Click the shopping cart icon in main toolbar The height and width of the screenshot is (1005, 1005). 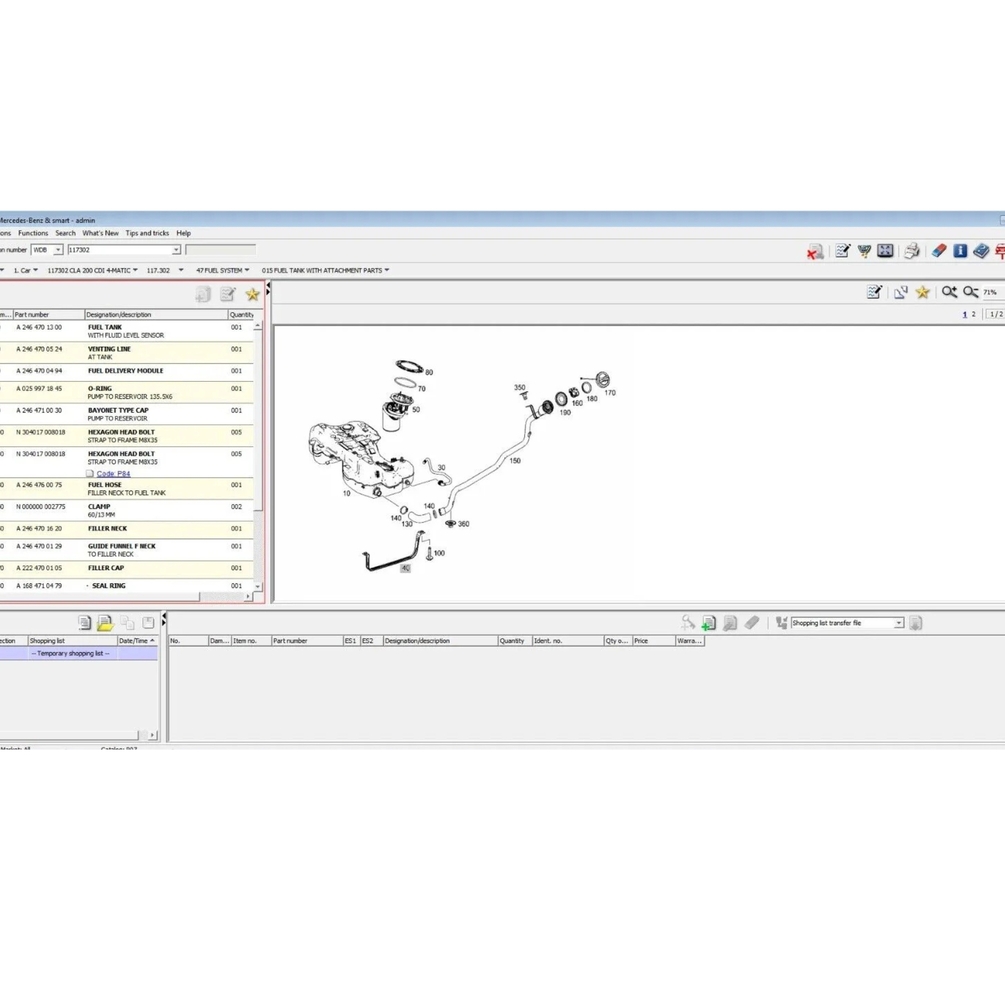[x=864, y=251]
